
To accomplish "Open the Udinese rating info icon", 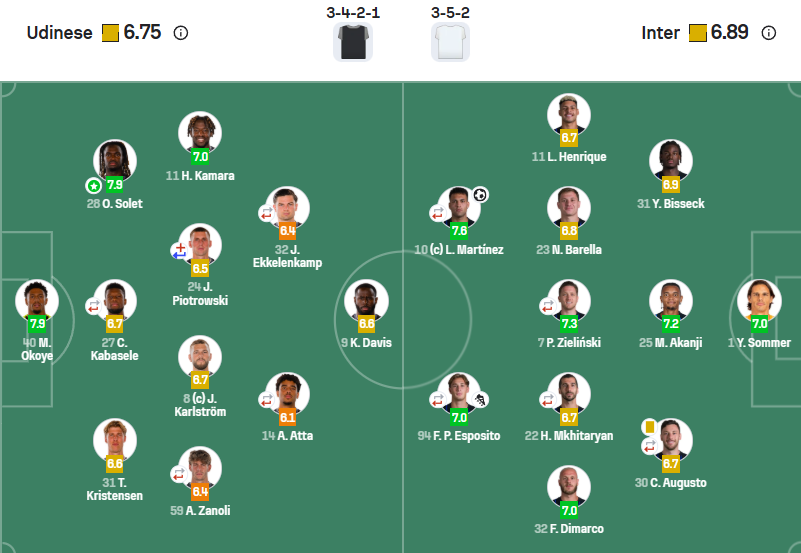I will 181,32.
